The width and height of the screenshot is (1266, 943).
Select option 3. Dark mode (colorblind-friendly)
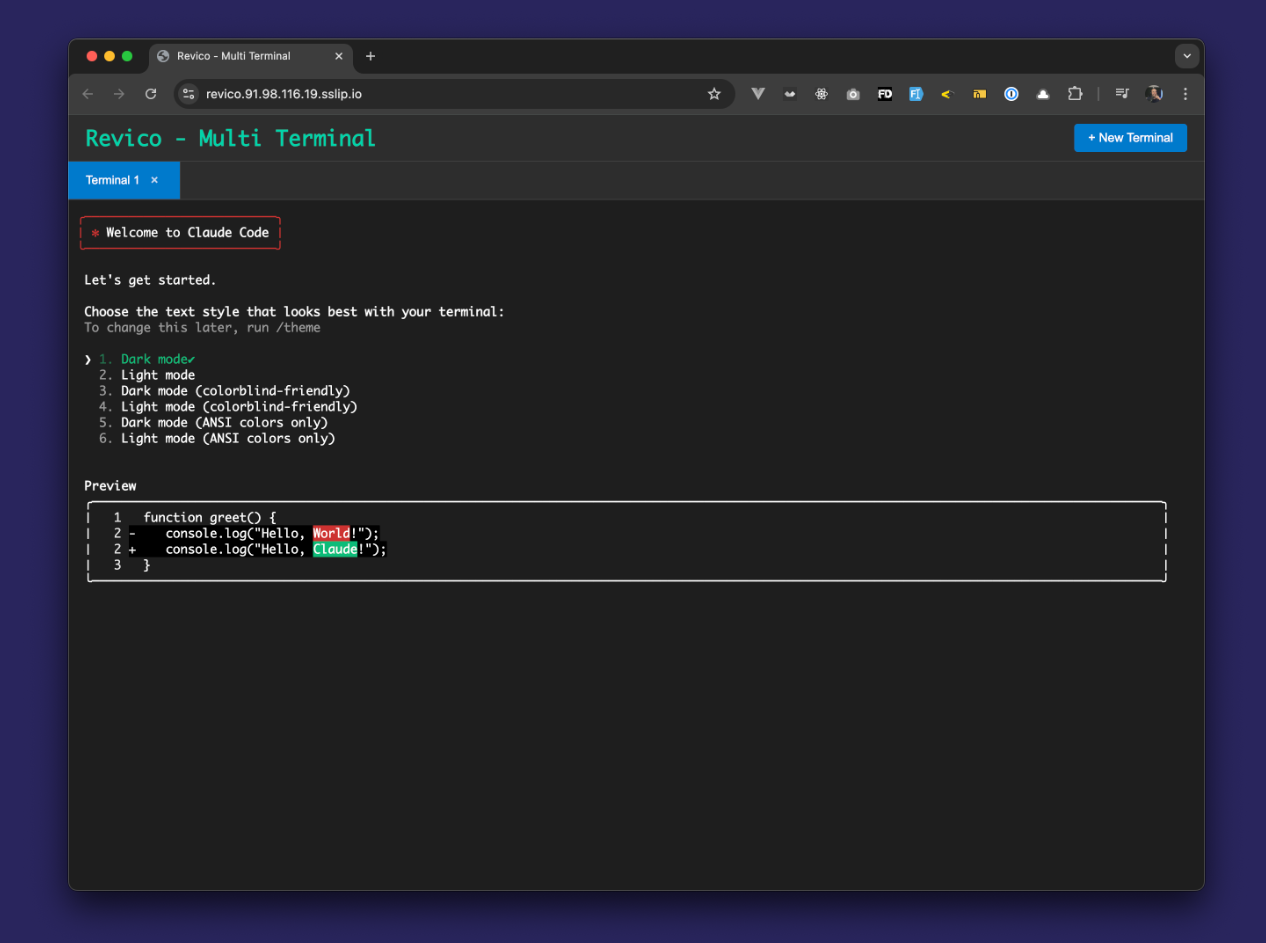coord(225,391)
